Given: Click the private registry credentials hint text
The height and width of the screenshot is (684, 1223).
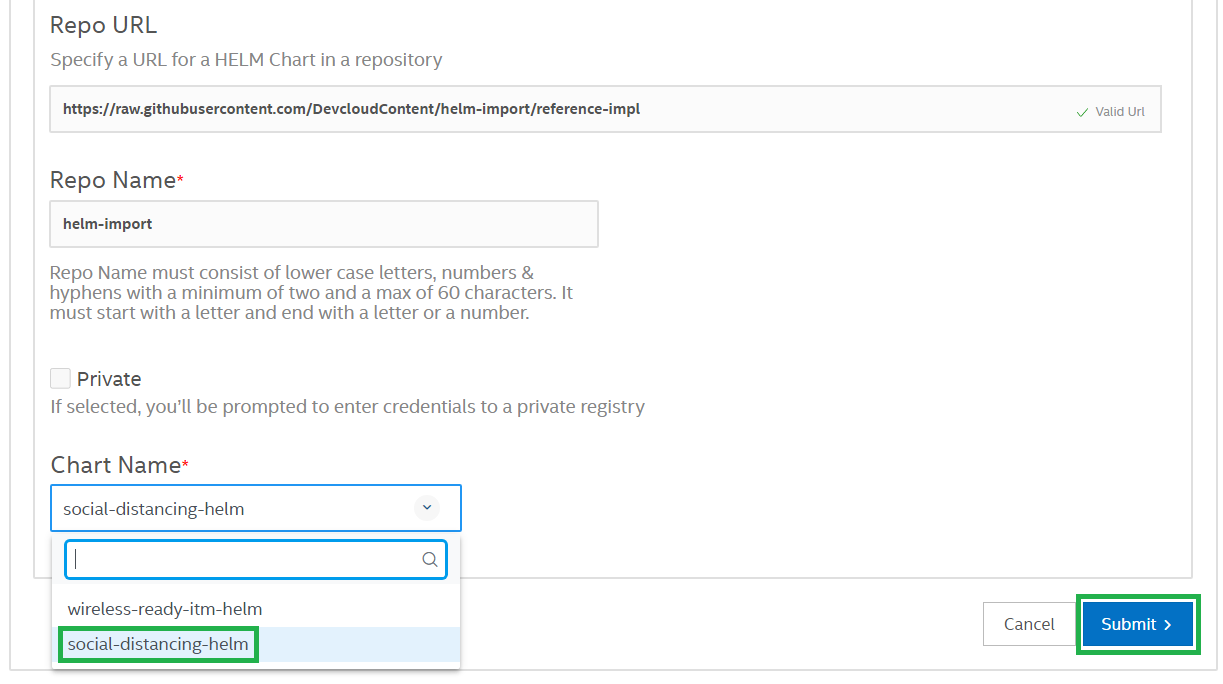Looking at the screenshot, I should point(347,407).
